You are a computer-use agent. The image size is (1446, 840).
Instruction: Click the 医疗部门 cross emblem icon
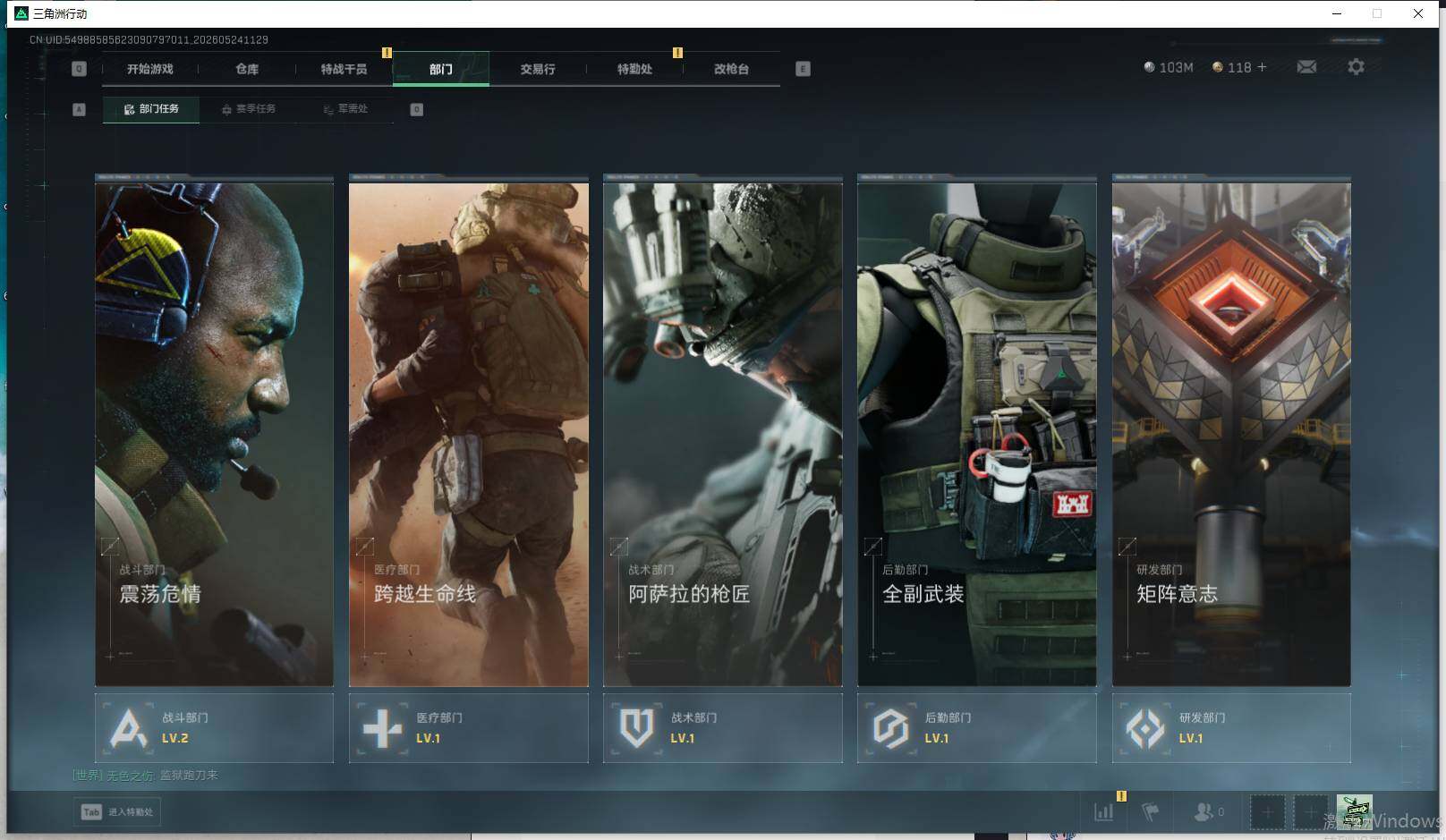383,728
